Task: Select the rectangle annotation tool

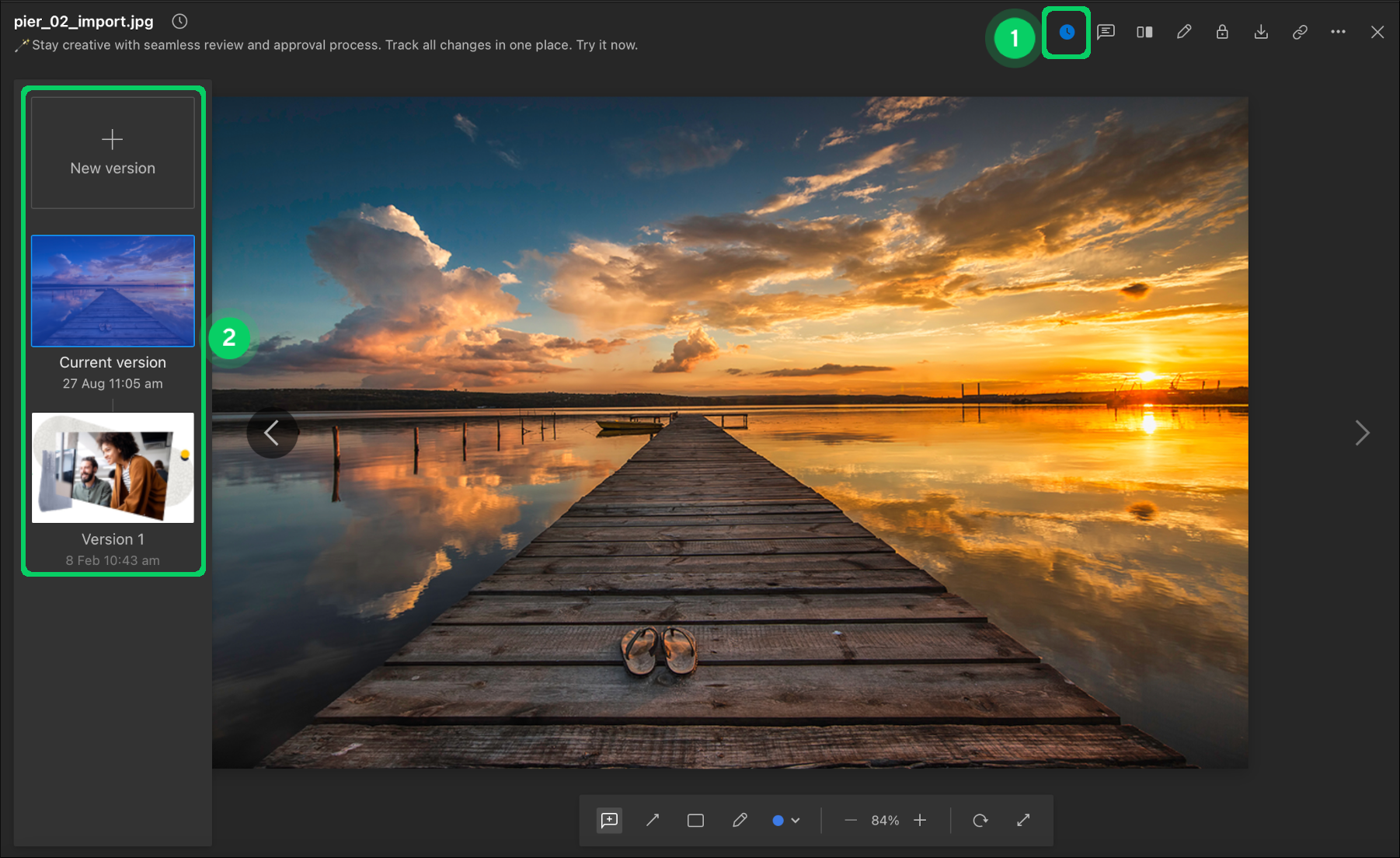Action: point(695,820)
